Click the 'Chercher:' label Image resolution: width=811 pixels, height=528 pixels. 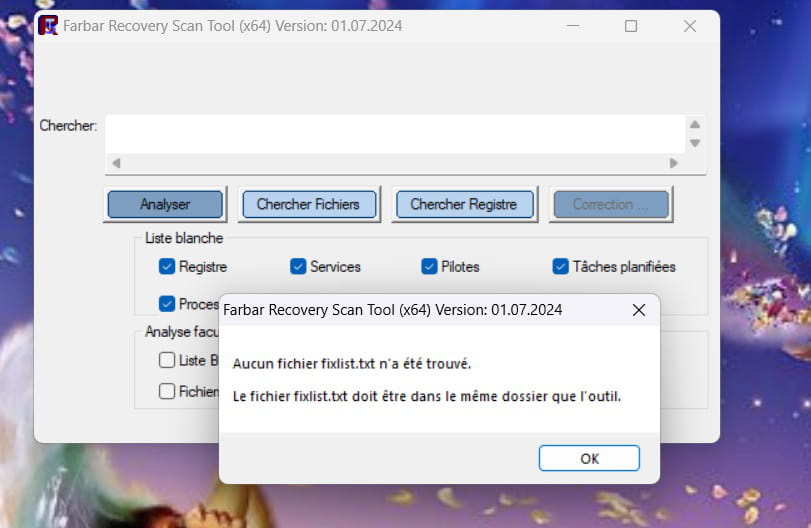tap(68, 126)
